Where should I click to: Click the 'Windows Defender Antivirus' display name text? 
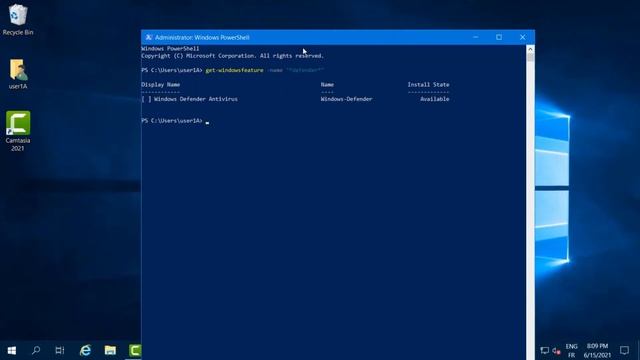click(x=196, y=99)
